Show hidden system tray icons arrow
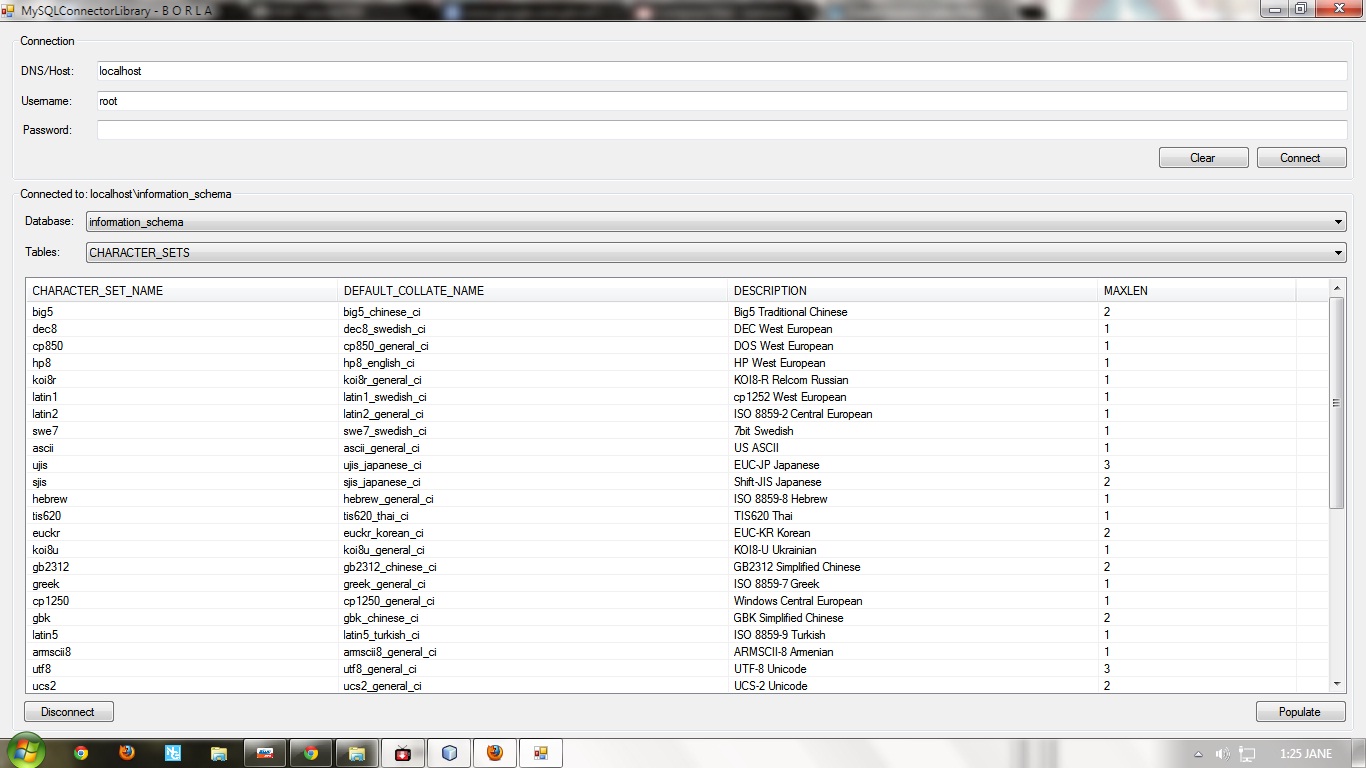This screenshot has width=1366, height=768. click(x=1198, y=754)
